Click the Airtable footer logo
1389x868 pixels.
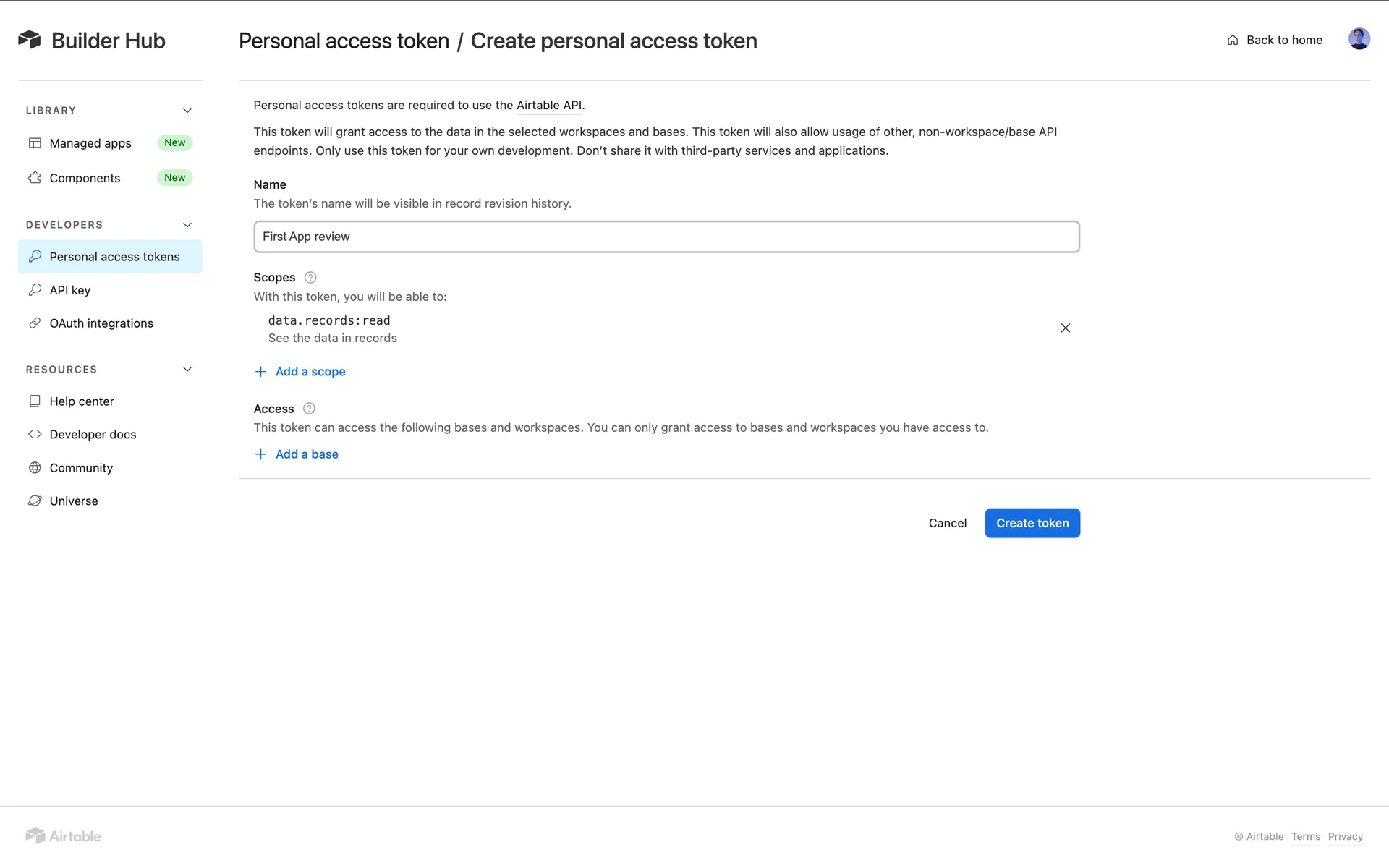tap(64, 836)
